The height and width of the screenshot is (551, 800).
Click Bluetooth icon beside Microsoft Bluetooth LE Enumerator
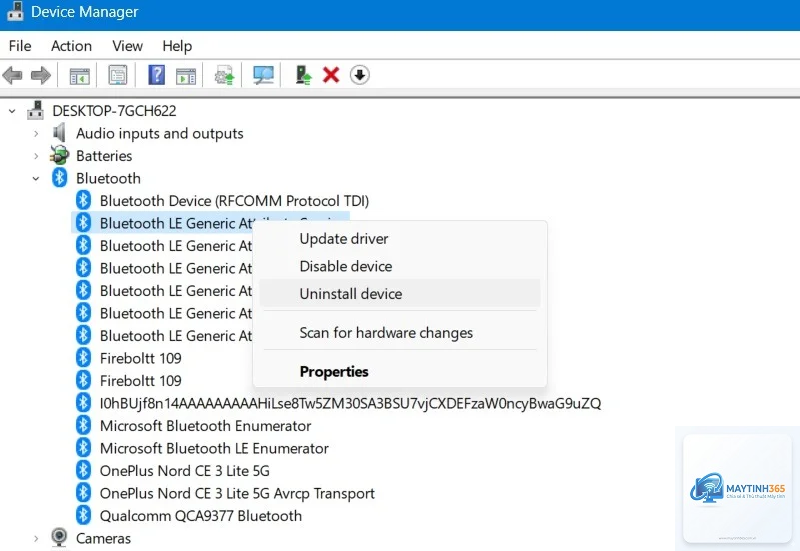point(83,448)
